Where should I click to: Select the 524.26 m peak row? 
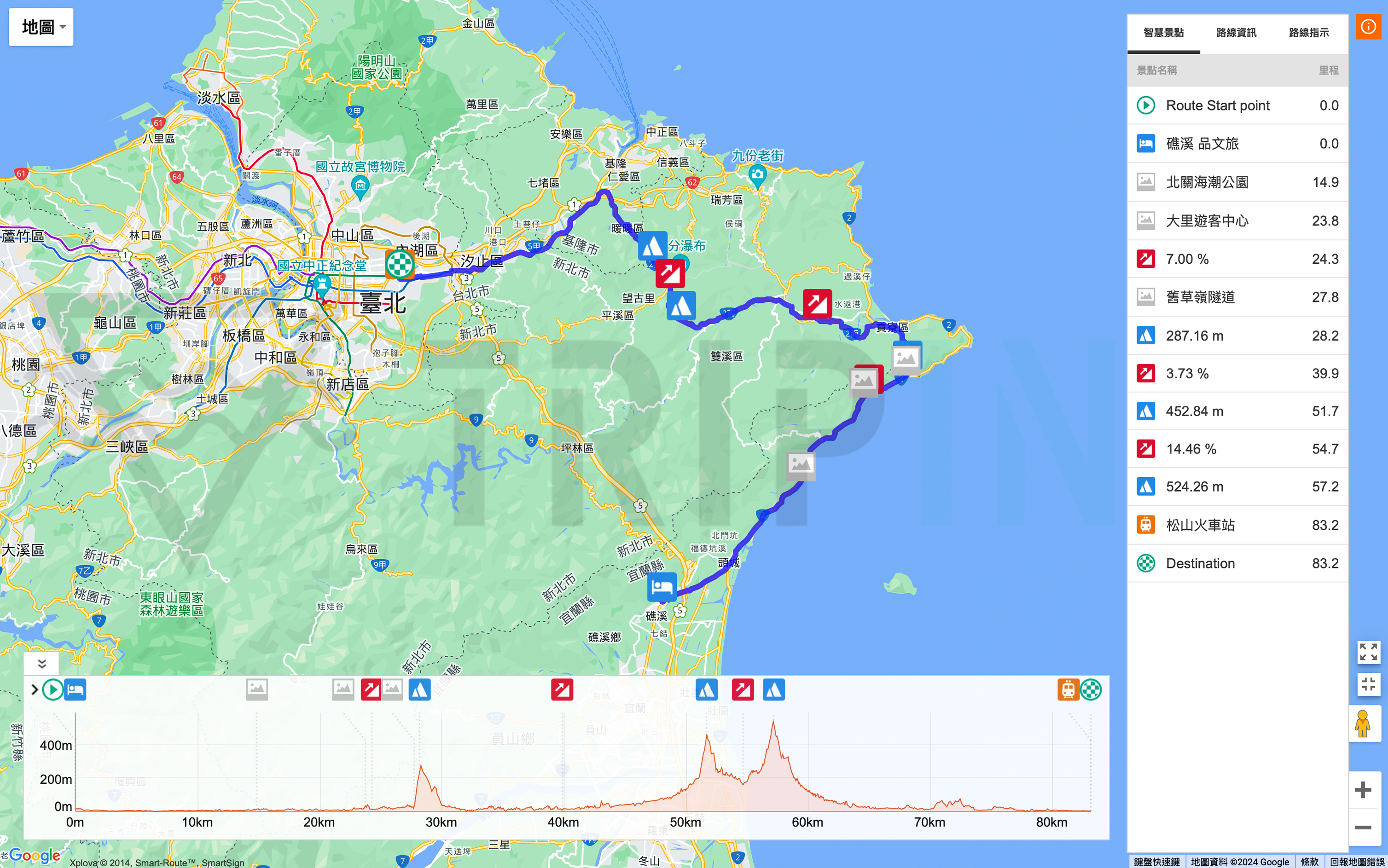1237,487
